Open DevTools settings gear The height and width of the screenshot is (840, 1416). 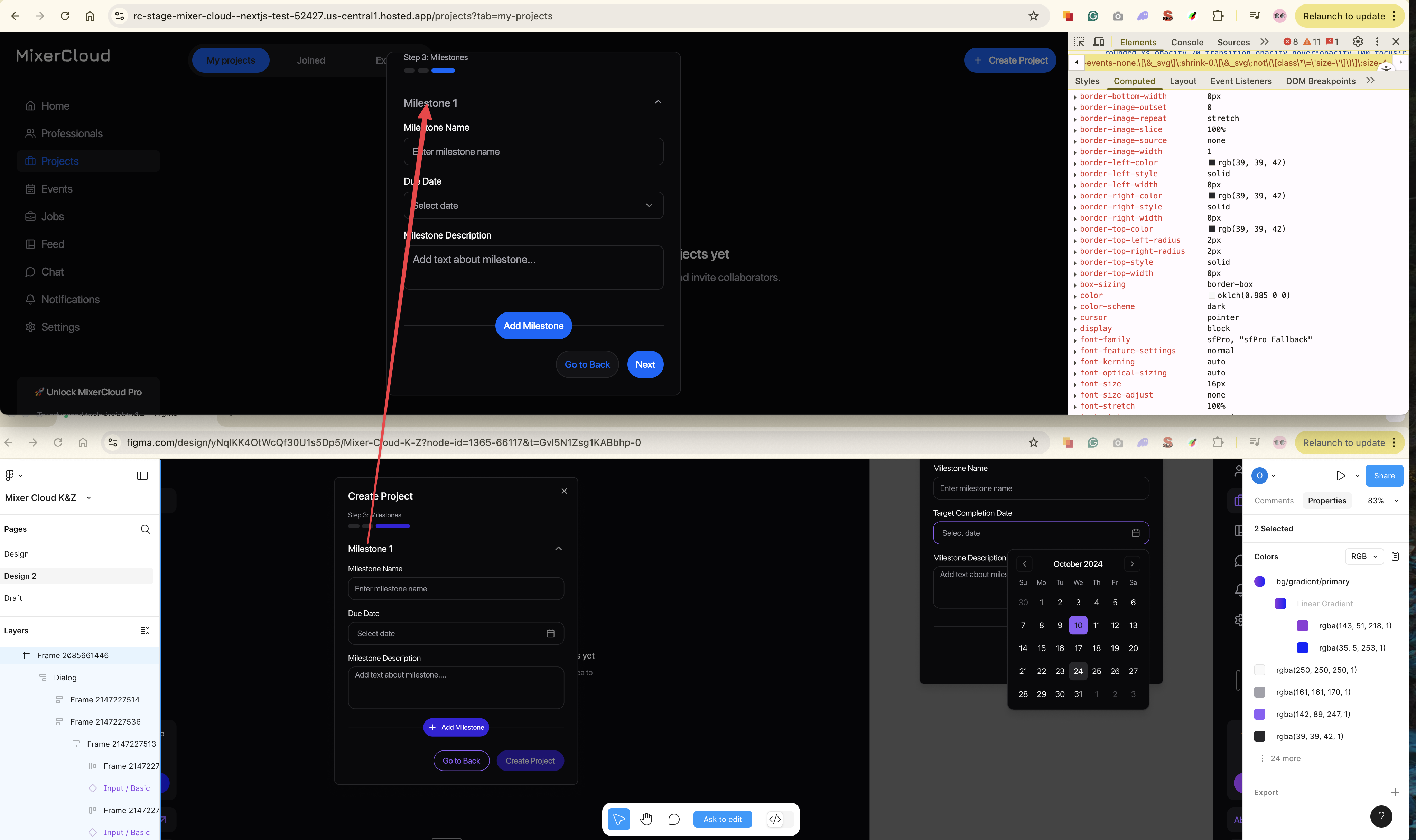coord(1357,42)
